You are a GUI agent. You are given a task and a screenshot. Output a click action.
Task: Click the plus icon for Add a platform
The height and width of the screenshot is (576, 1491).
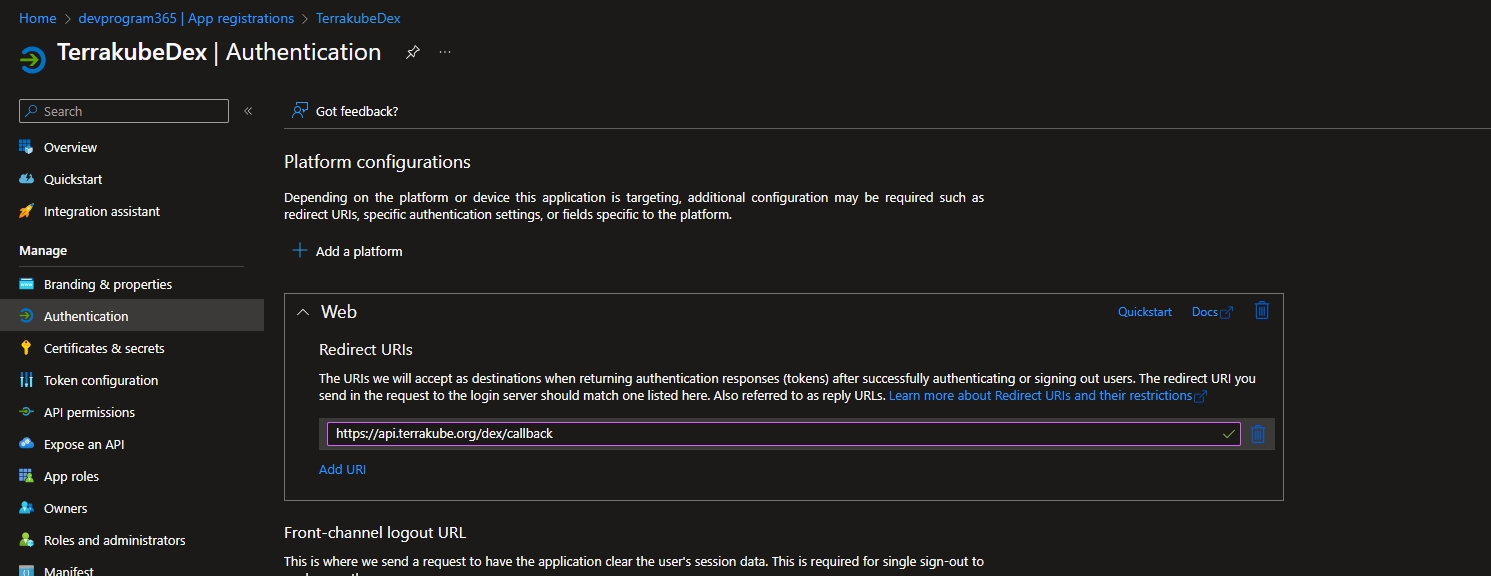[299, 251]
